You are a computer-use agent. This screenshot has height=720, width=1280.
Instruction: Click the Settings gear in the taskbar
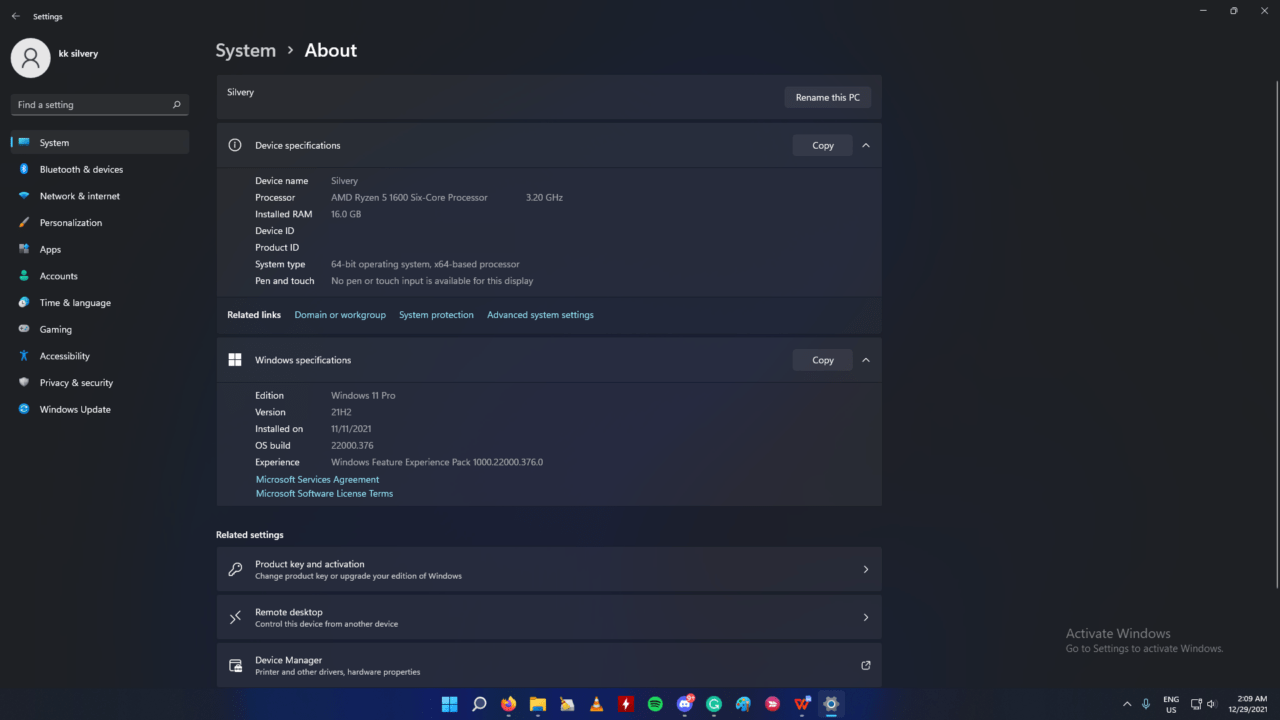831,704
